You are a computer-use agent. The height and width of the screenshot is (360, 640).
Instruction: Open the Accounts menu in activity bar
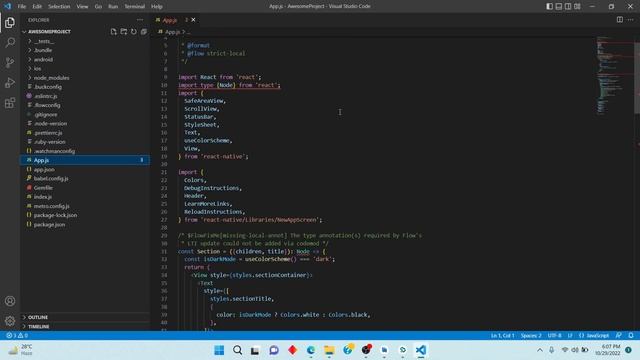(10, 301)
